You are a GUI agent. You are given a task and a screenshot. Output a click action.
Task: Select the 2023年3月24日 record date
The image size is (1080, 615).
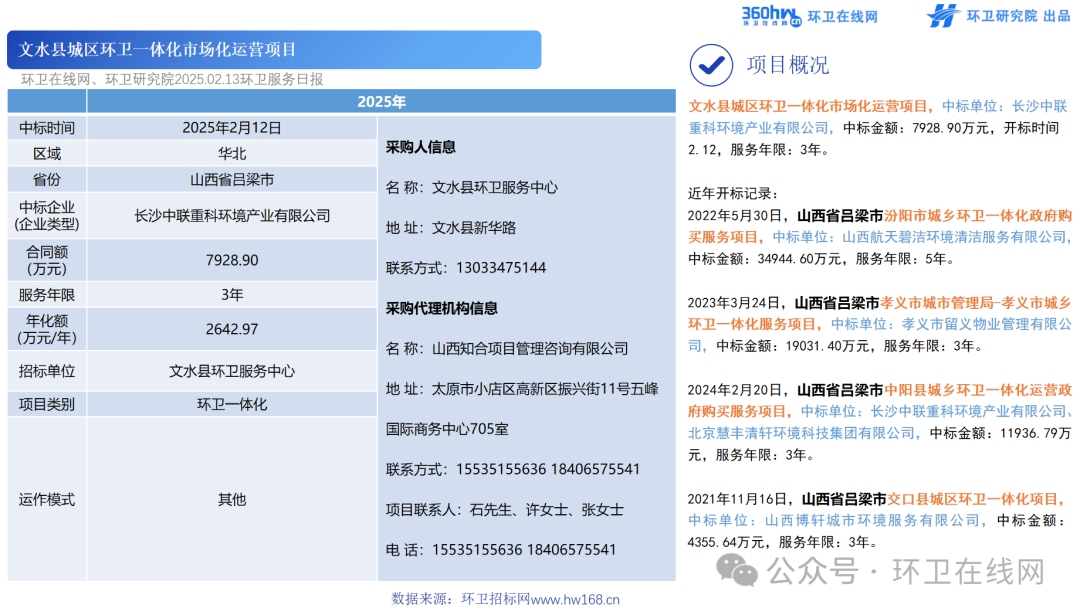737,302
